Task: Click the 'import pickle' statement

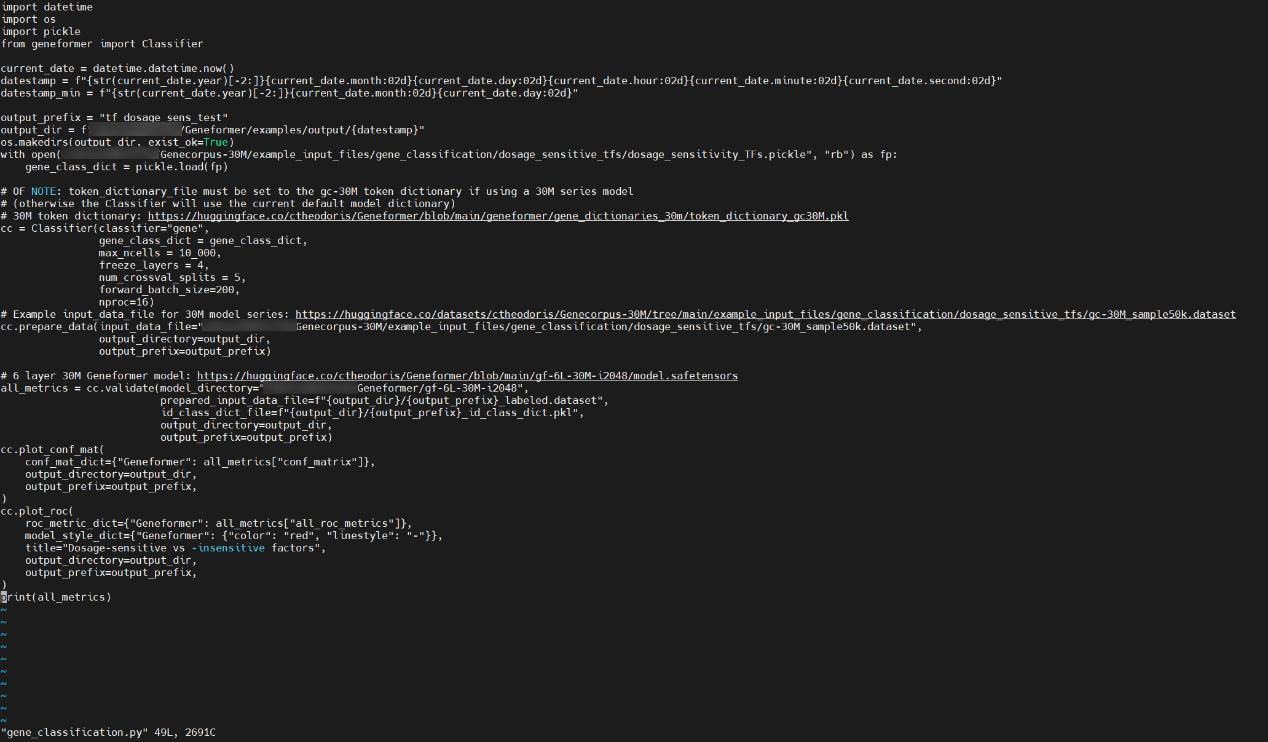Action: point(41,32)
